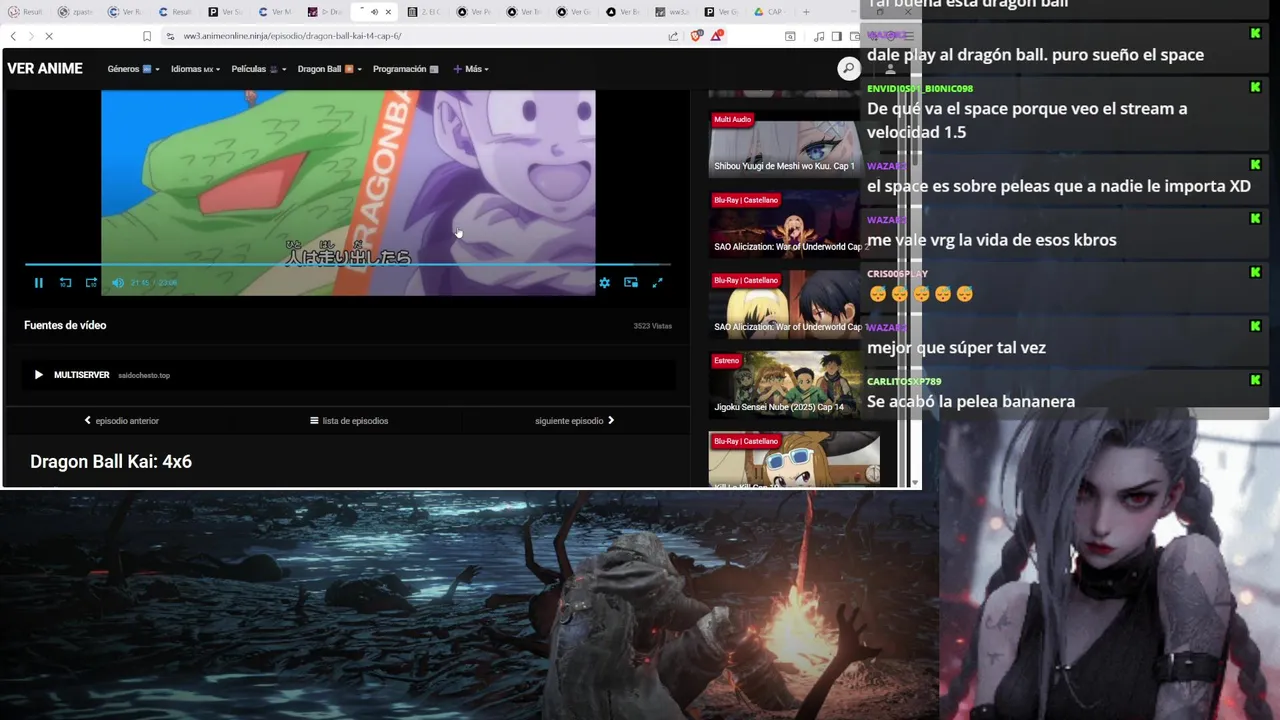Switch to the CAP tab
This screenshot has height=720, width=1280.
pos(770,12)
